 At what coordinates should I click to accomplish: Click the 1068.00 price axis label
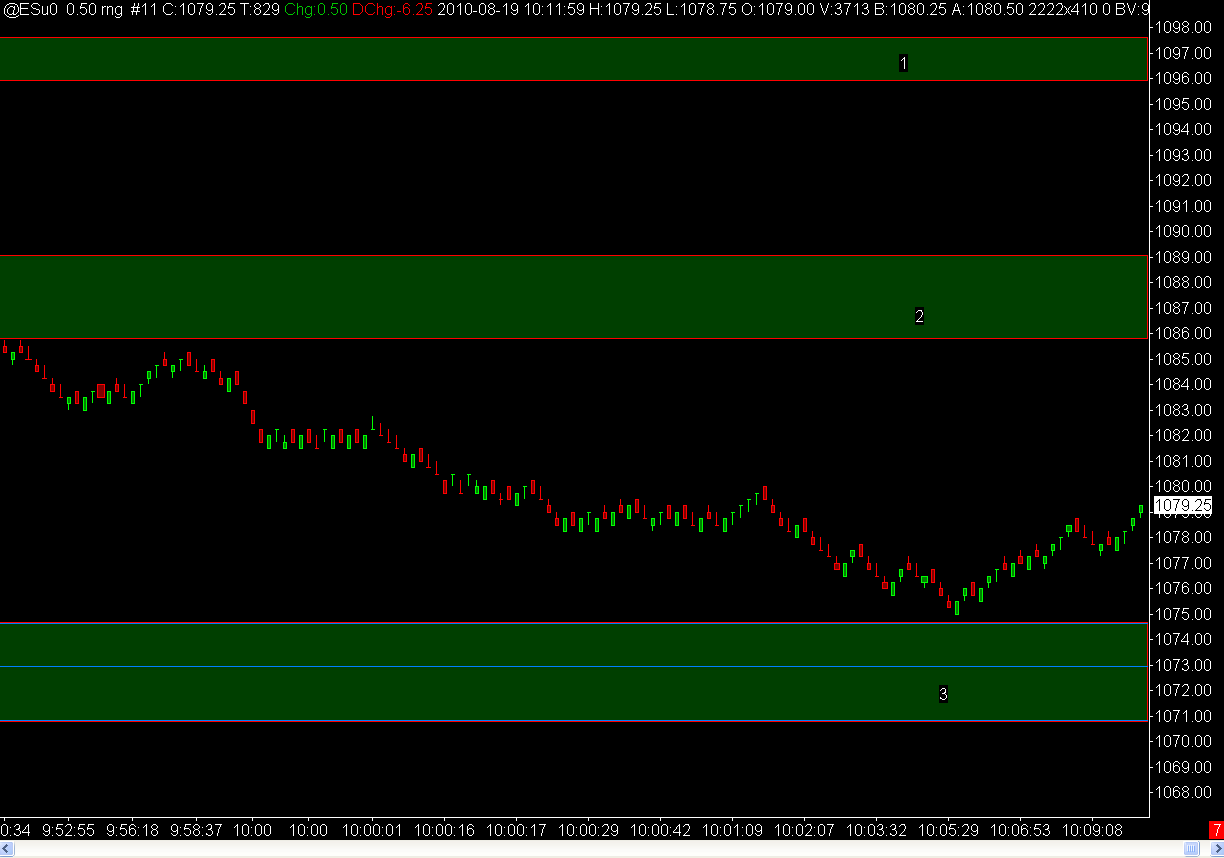point(1183,793)
